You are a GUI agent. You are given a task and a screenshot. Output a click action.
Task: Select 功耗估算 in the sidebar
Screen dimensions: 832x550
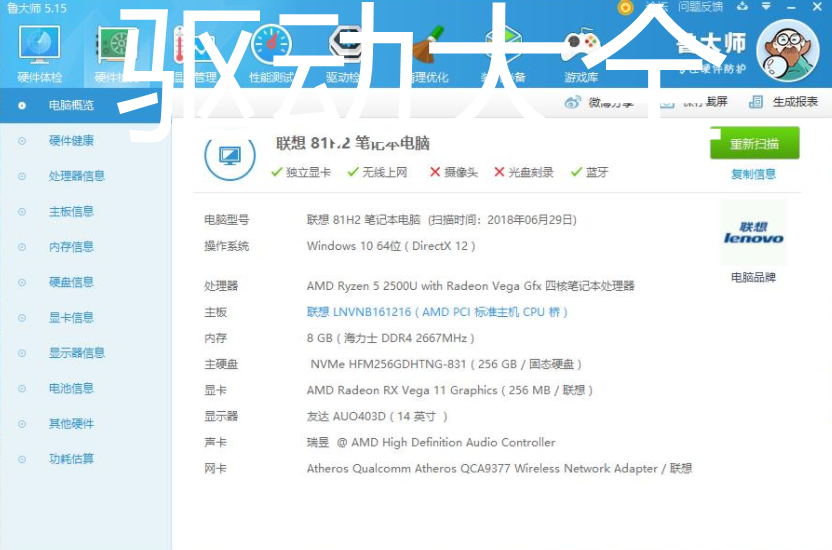point(71,459)
